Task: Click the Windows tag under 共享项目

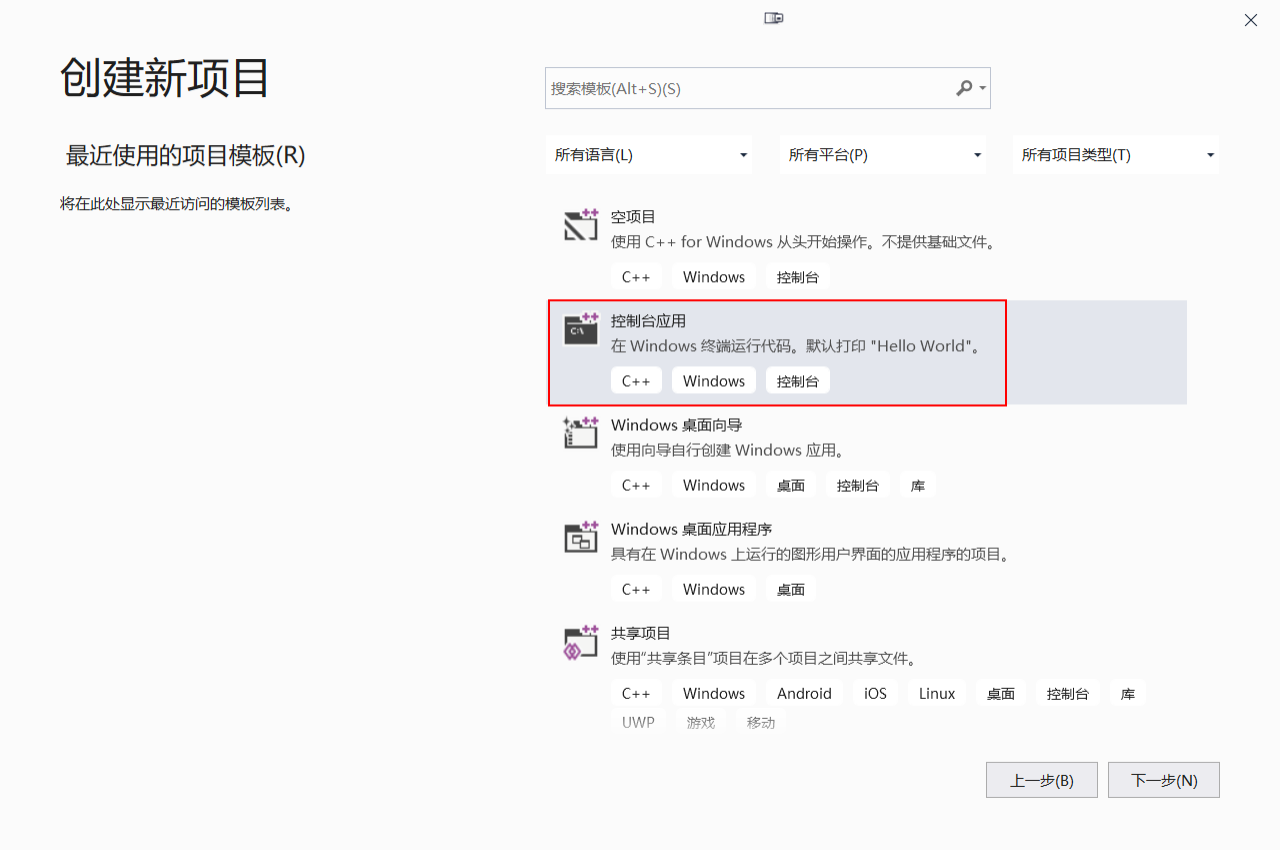Action: [x=714, y=693]
